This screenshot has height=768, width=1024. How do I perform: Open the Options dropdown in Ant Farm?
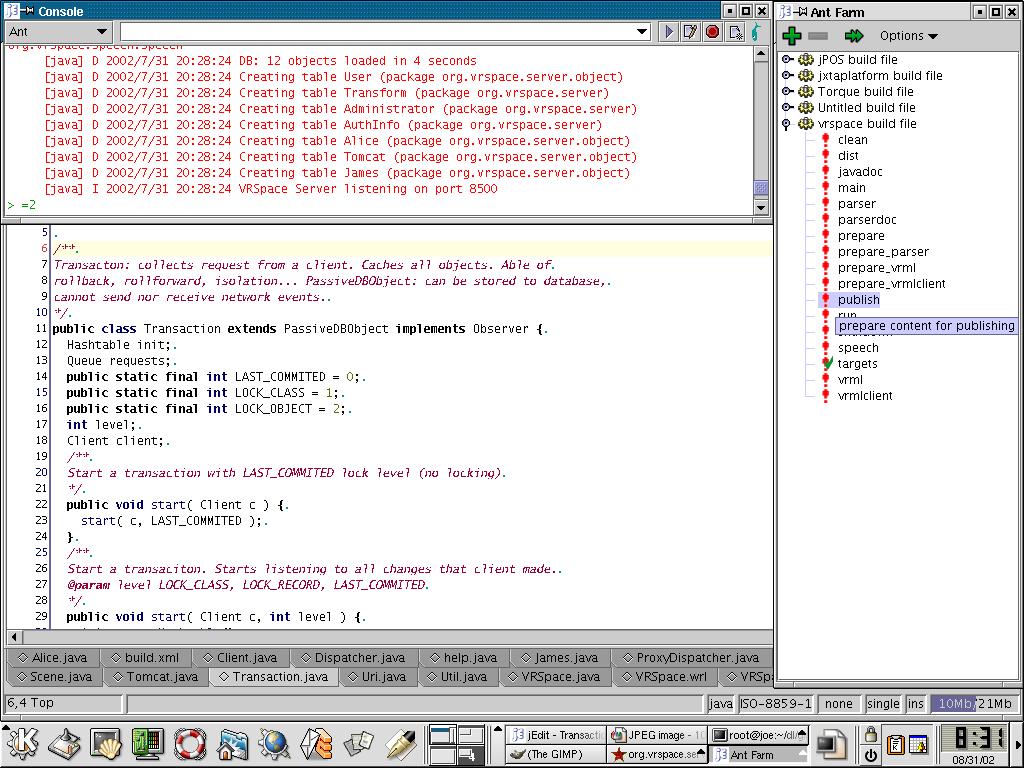pos(908,36)
